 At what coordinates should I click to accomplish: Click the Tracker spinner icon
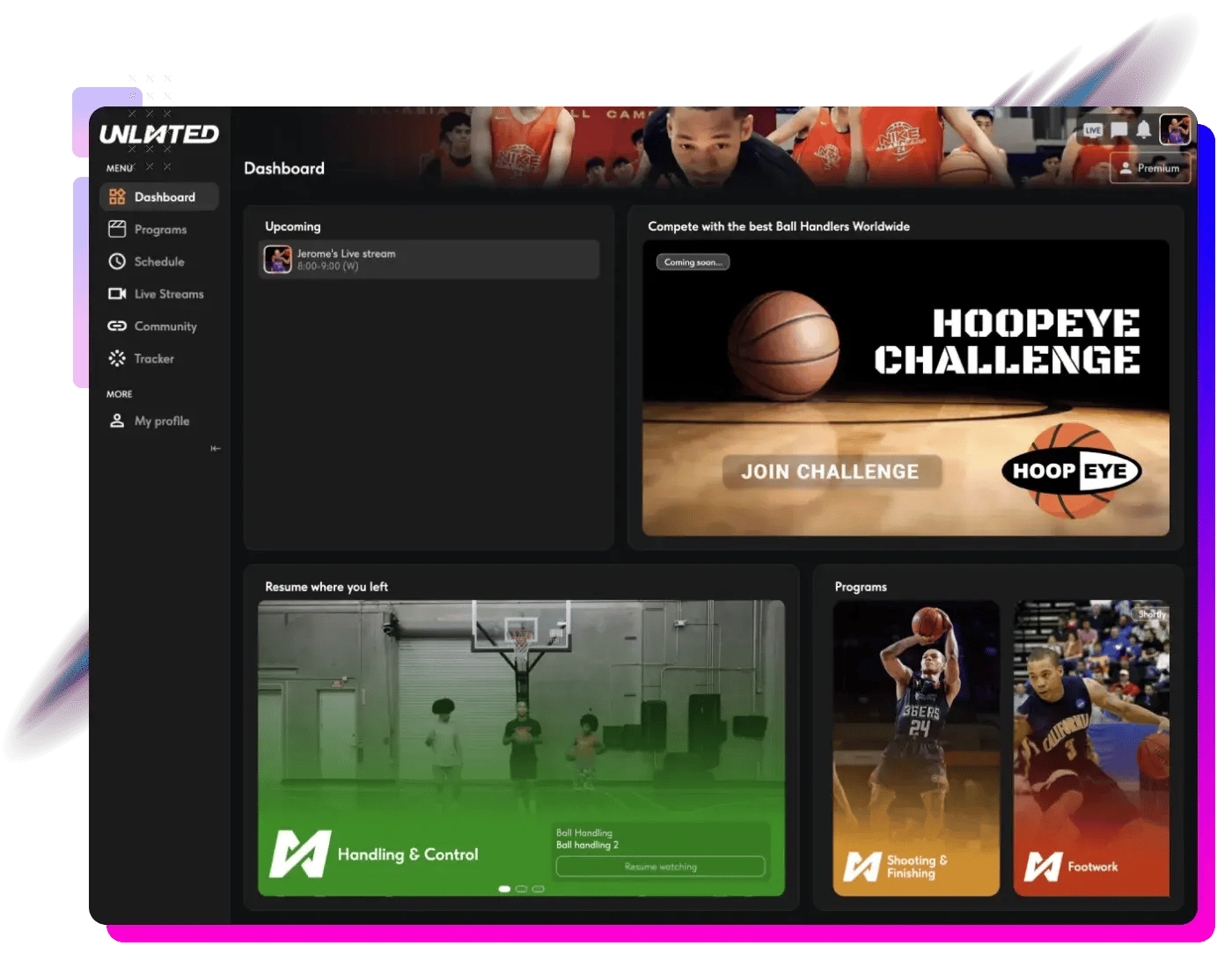tap(117, 358)
